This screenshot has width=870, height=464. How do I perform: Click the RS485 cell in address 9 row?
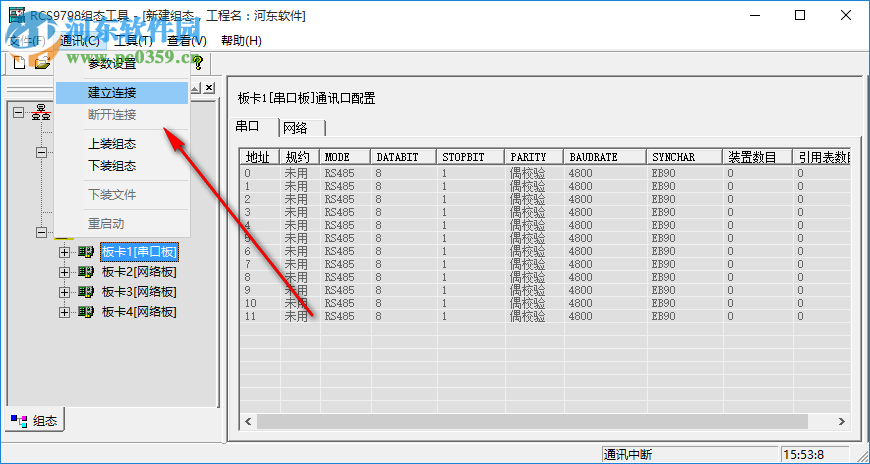[346, 290]
